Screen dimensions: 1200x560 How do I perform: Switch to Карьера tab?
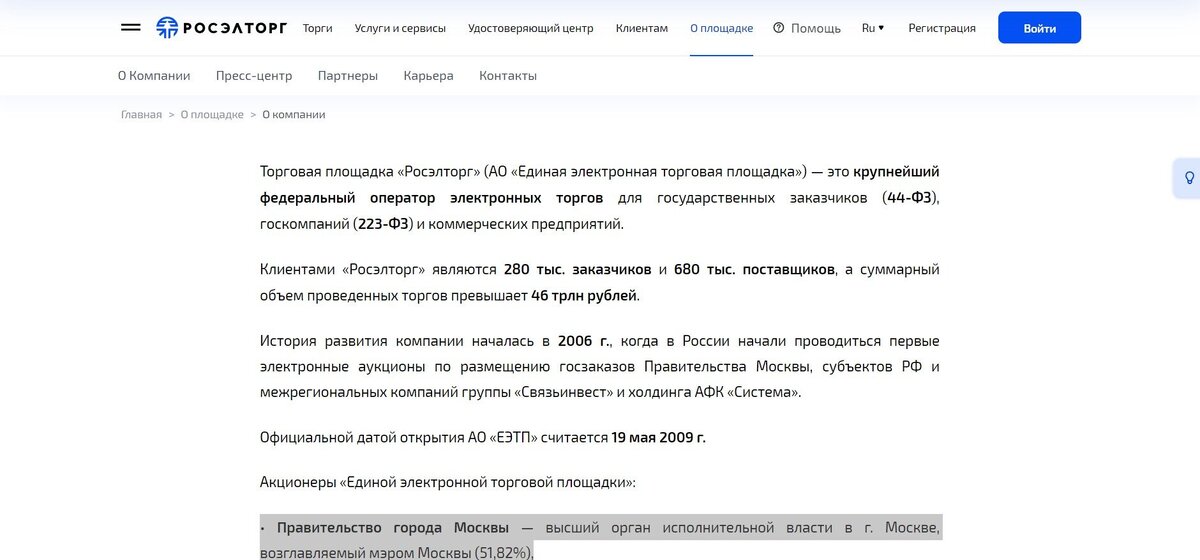tap(428, 76)
